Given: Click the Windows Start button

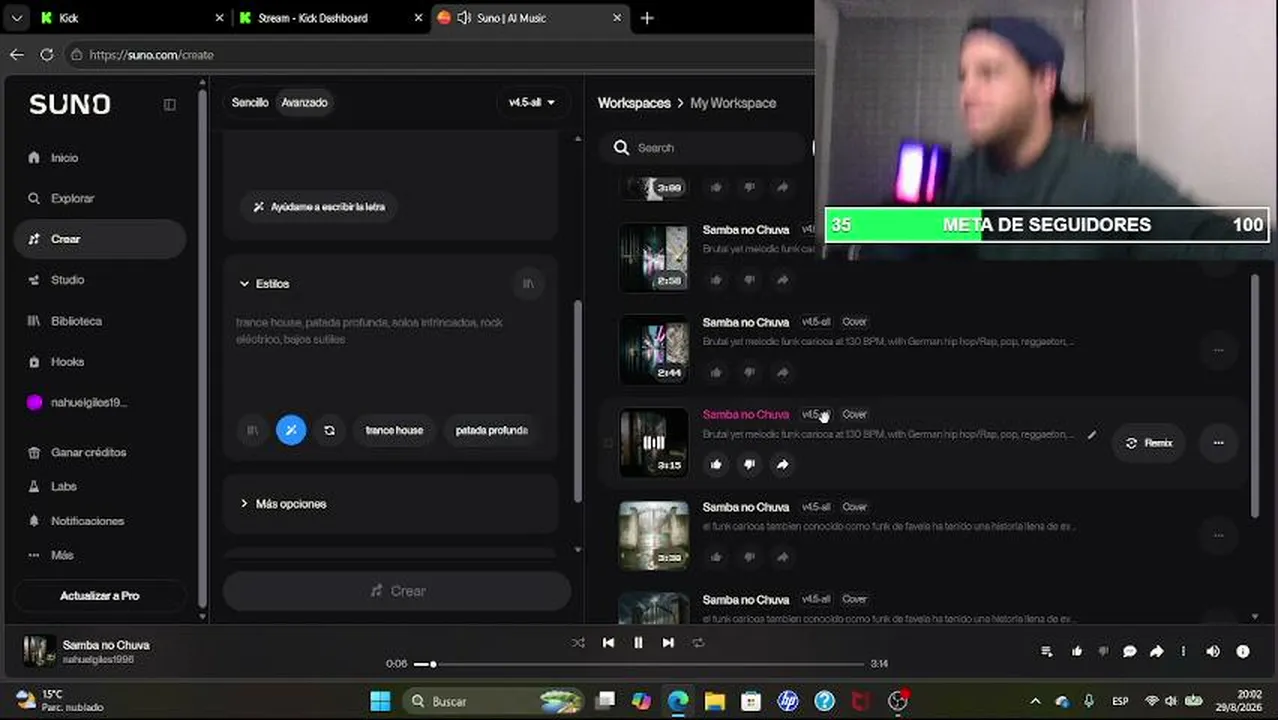Looking at the screenshot, I should pos(380,701).
